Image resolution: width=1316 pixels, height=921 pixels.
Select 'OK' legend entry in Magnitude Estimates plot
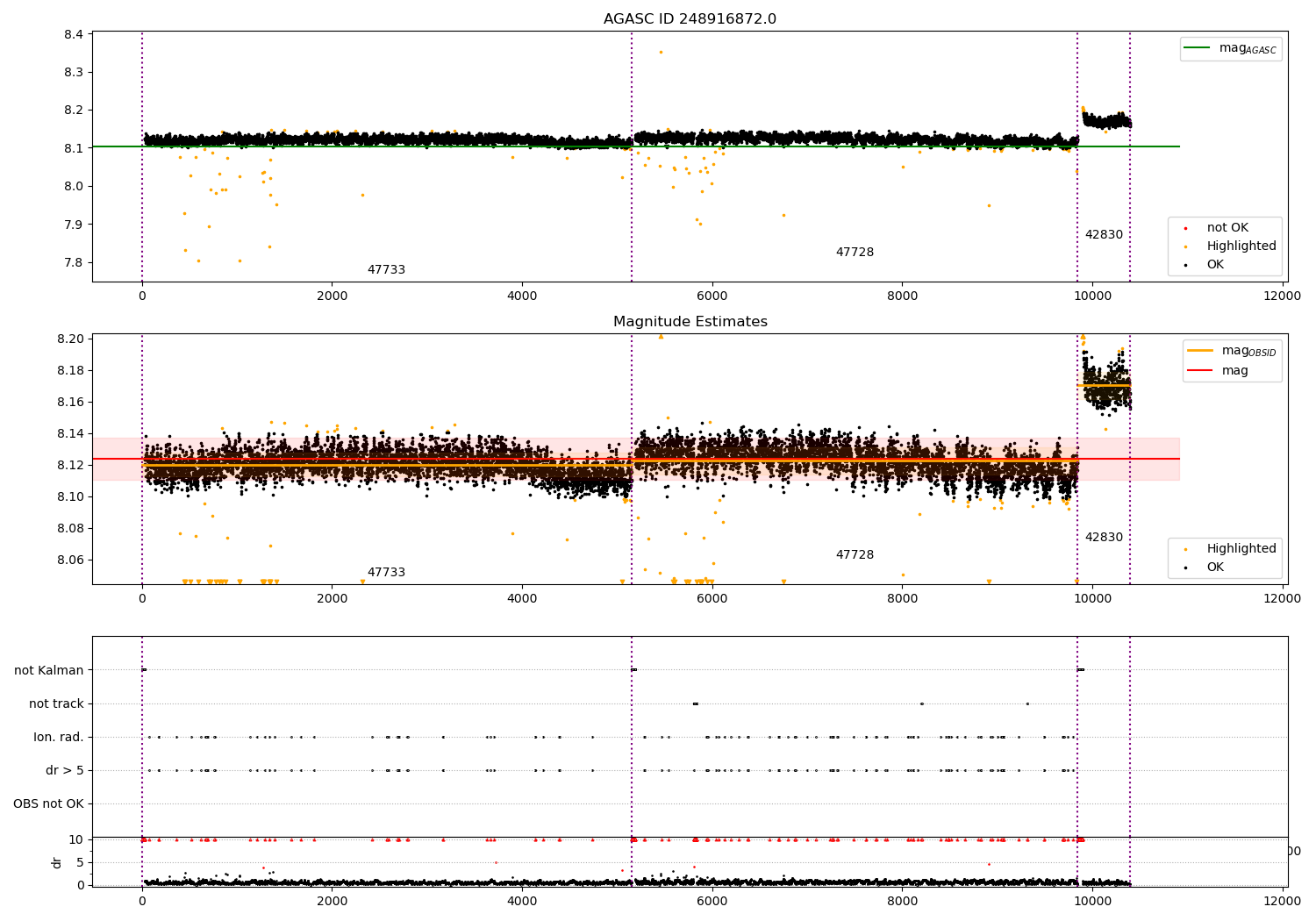pyautogui.click(x=1215, y=568)
